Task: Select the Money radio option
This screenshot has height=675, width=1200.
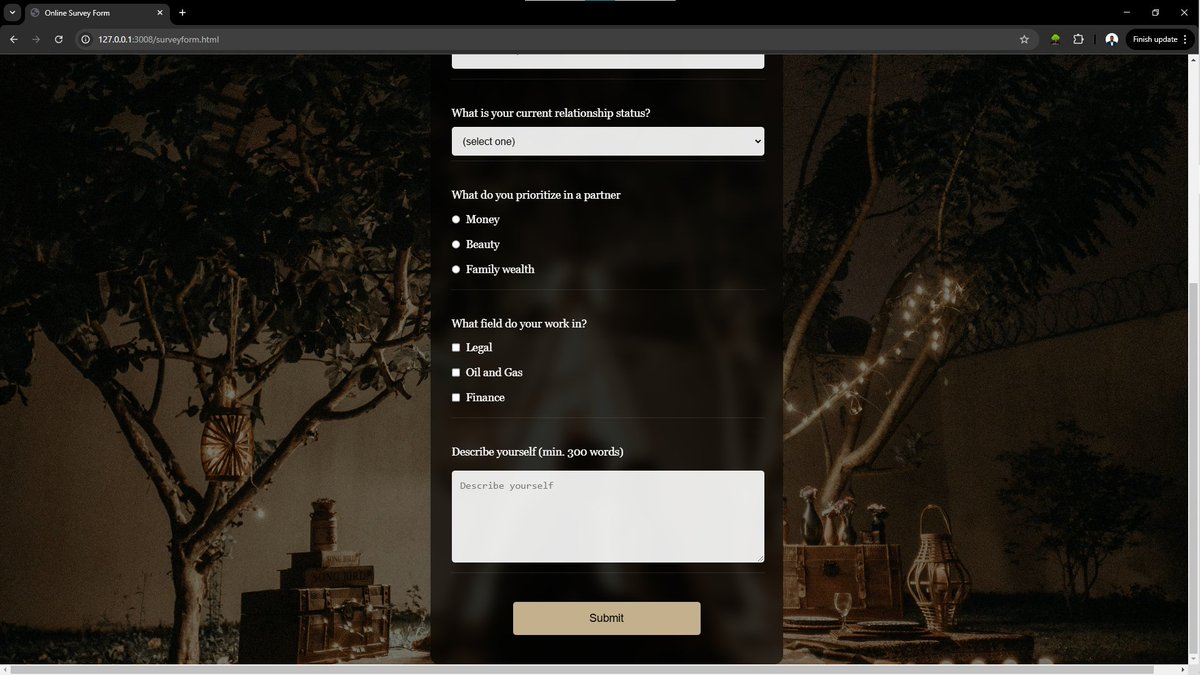Action: 456,219
